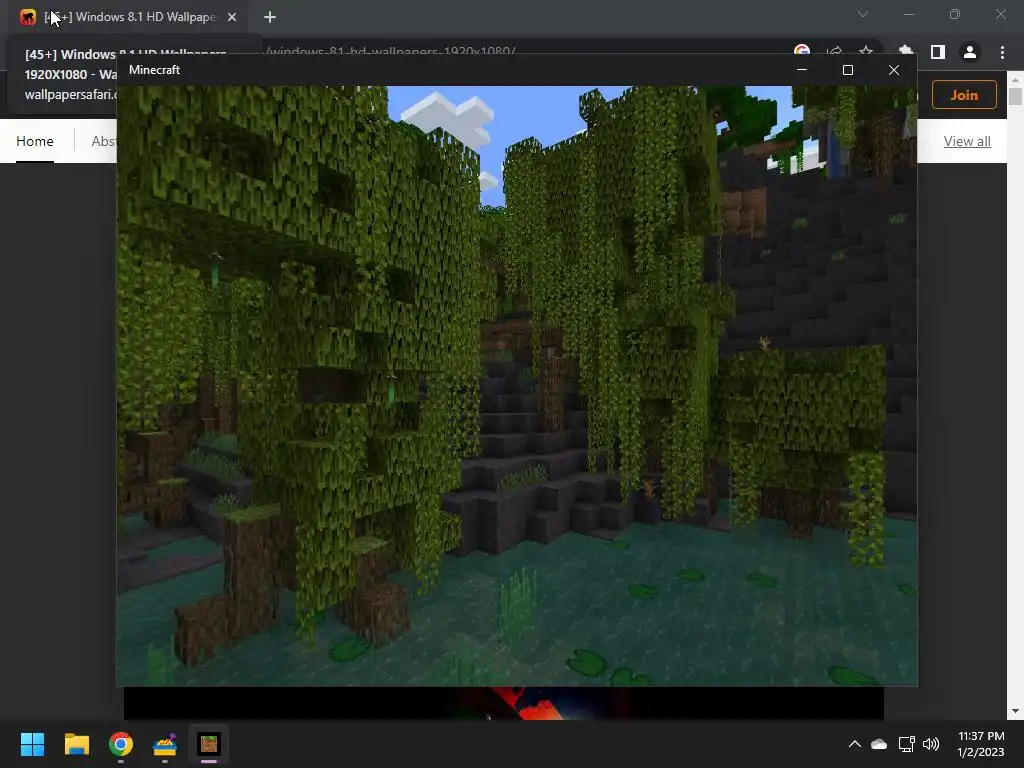Open the paint app taskbar icon
Image resolution: width=1024 pixels, height=768 pixels.
click(165, 744)
